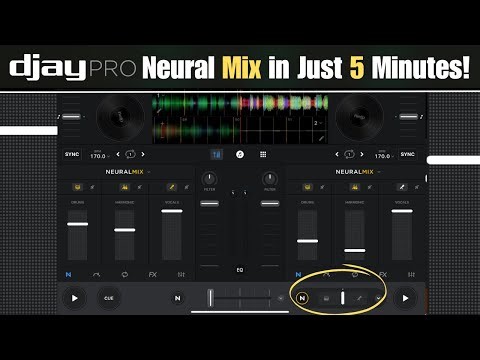
Task: Open the mixer view icon in center toolbar
Action: point(217,154)
